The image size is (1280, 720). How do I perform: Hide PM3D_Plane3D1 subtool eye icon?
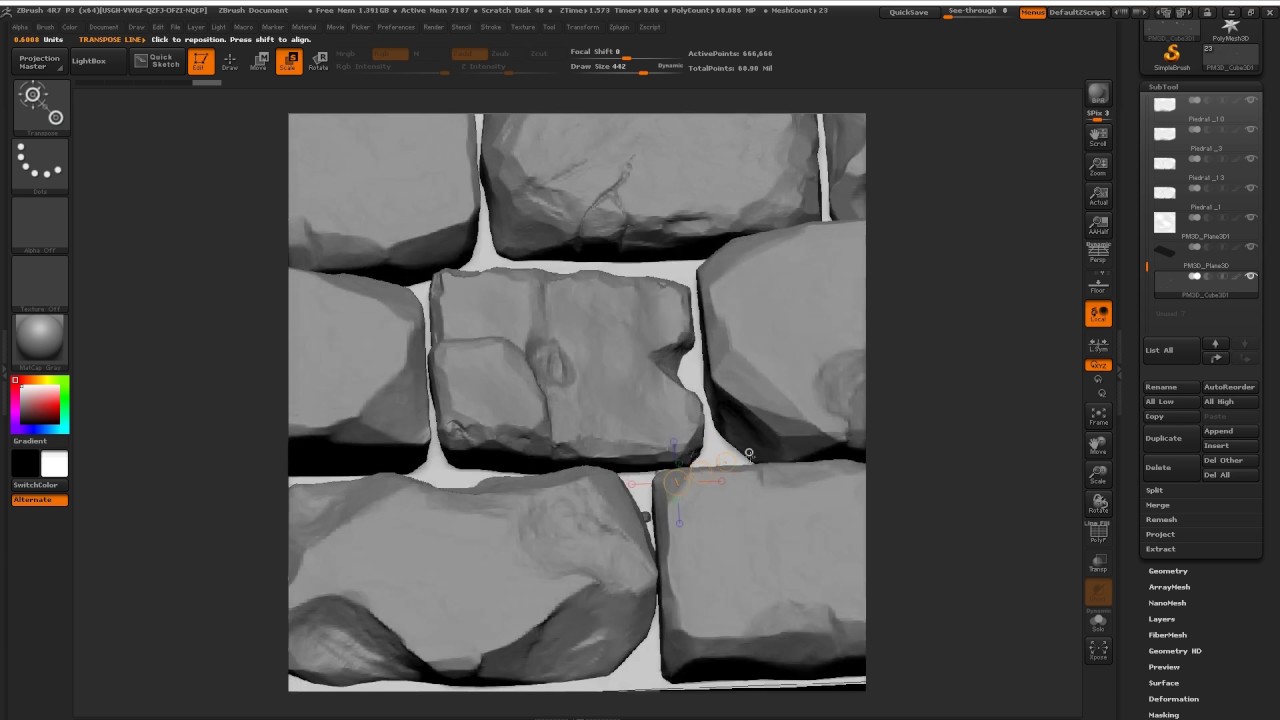click(1250, 217)
